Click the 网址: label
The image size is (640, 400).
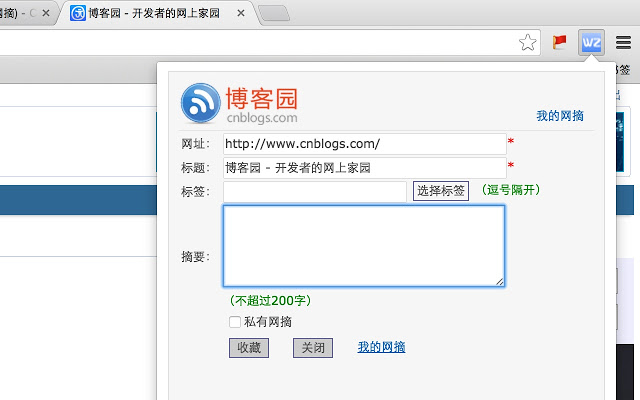(x=196, y=144)
